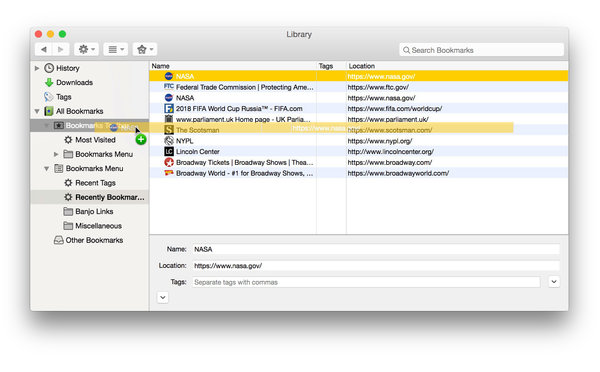Viewport: 600px width, 372px height.
Task: Expand the History tree item
Action: point(37,68)
